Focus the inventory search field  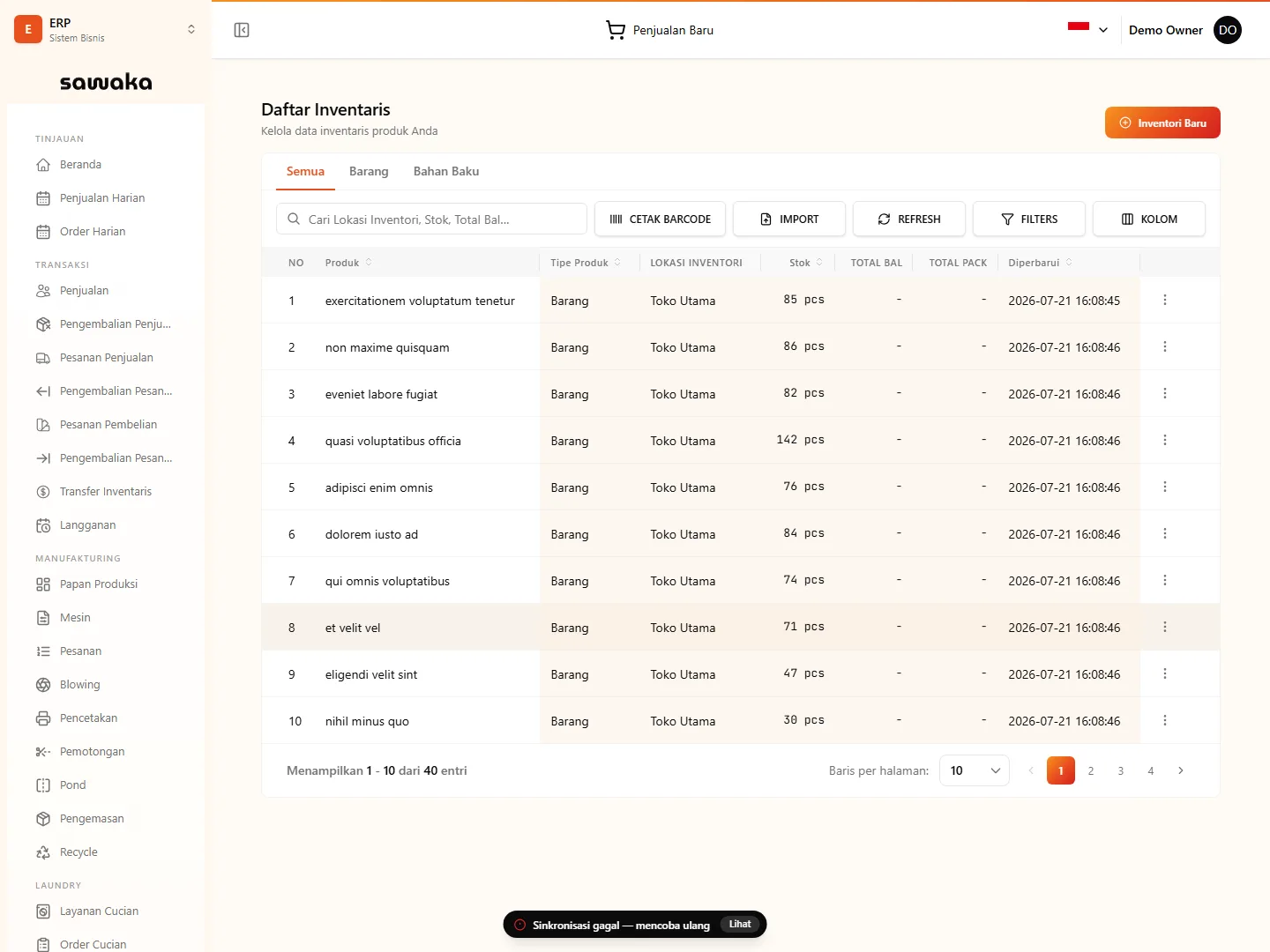(431, 219)
